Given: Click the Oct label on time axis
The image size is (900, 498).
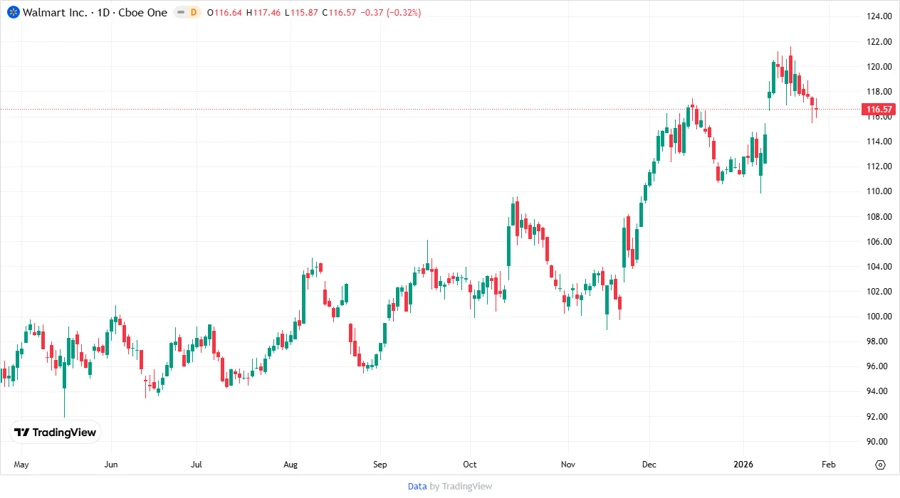Looking at the screenshot, I should 470,464.
